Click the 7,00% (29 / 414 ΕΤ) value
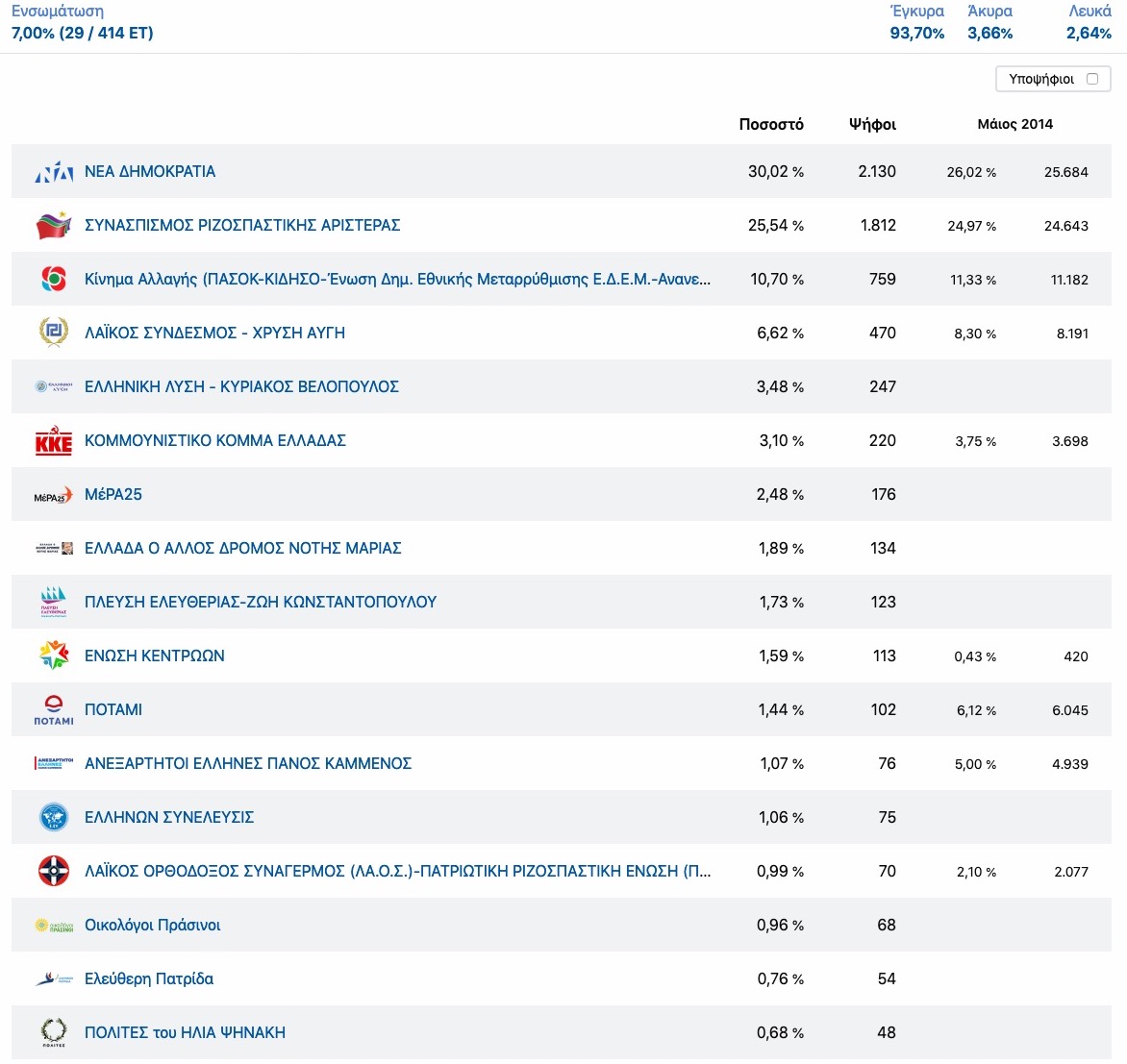 tap(82, 33)
